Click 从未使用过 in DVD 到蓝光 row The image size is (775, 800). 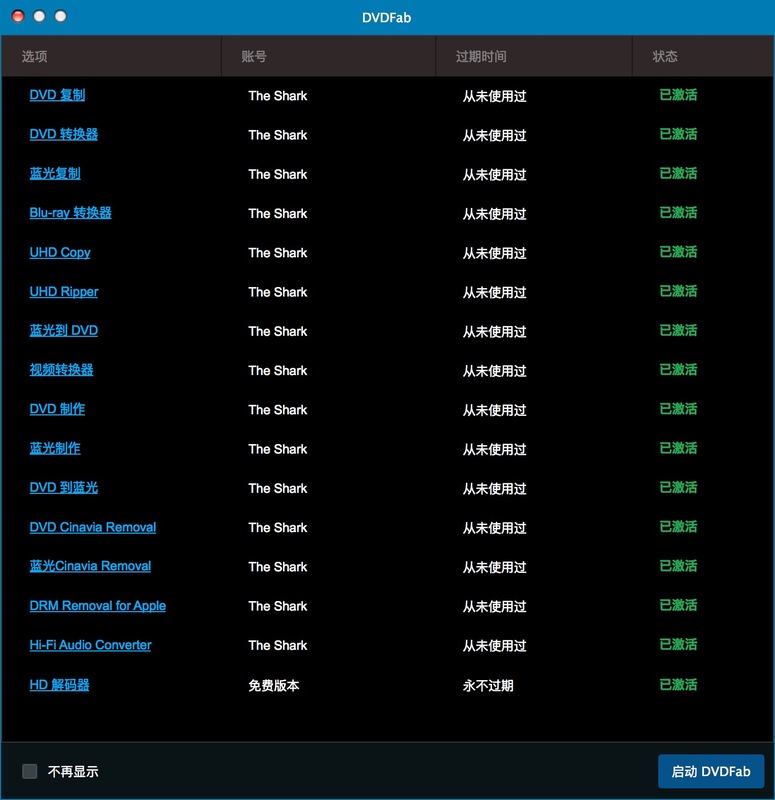(x=494, y=488)
